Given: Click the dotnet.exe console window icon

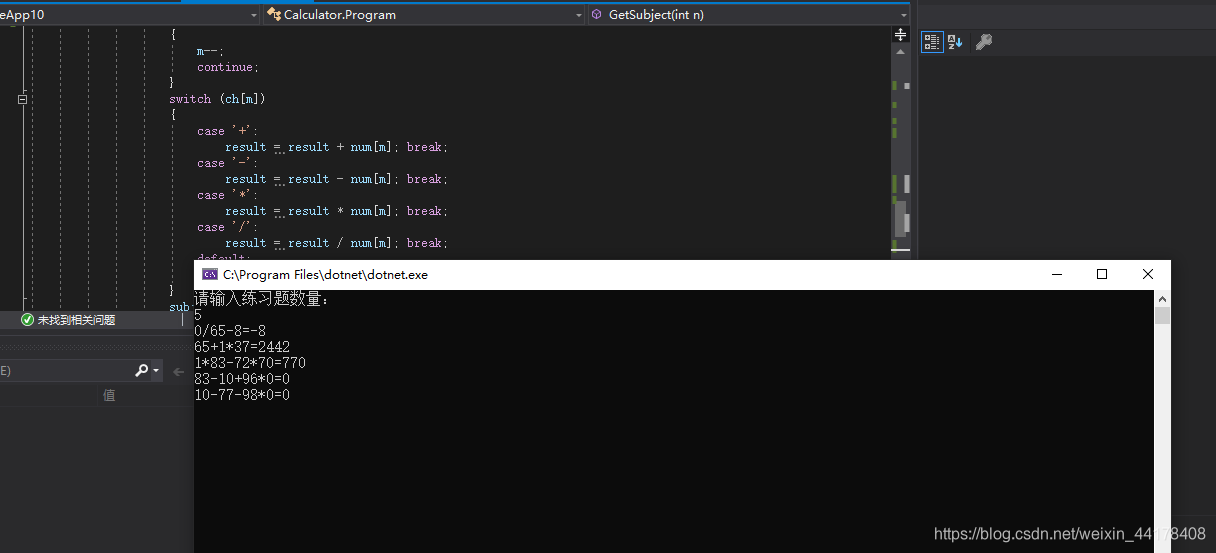Looking at the screenshot, I should (210, 274).
